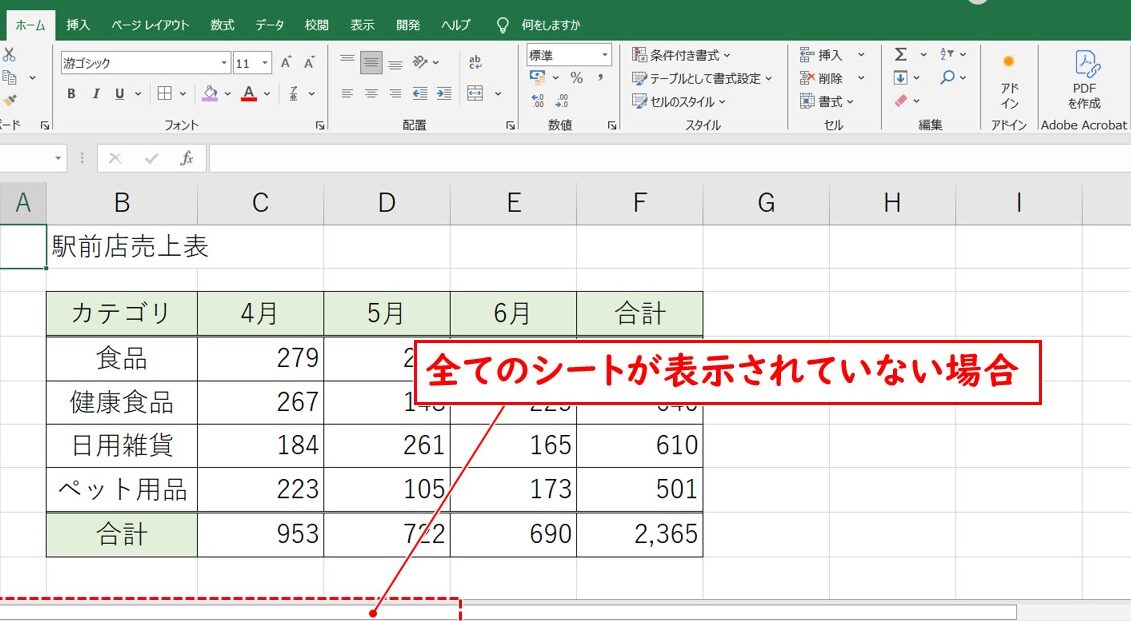Screen dimensions: 1131x621
Task: Click the 何をしますか search box
Action: tap(550, 25)
